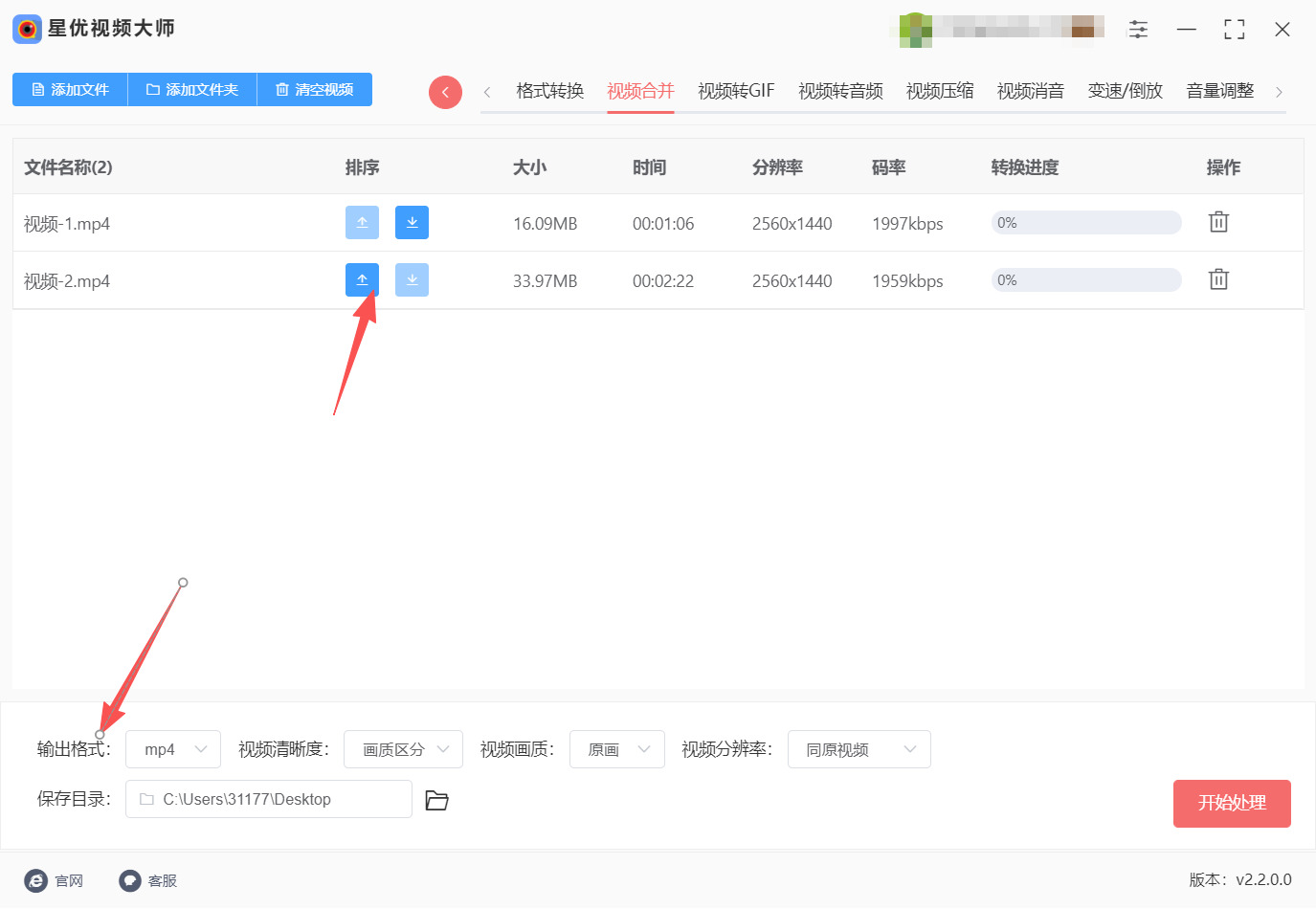
Task: Select the 视频合并 tab
Action: 641,91
